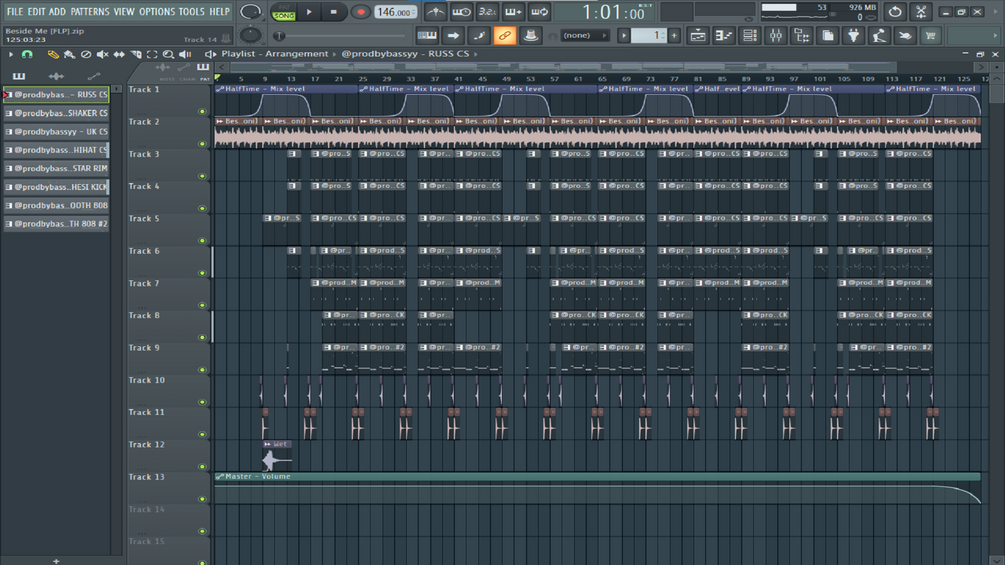
Task: Add new pattern with plus button
Action: coord(674,35)
